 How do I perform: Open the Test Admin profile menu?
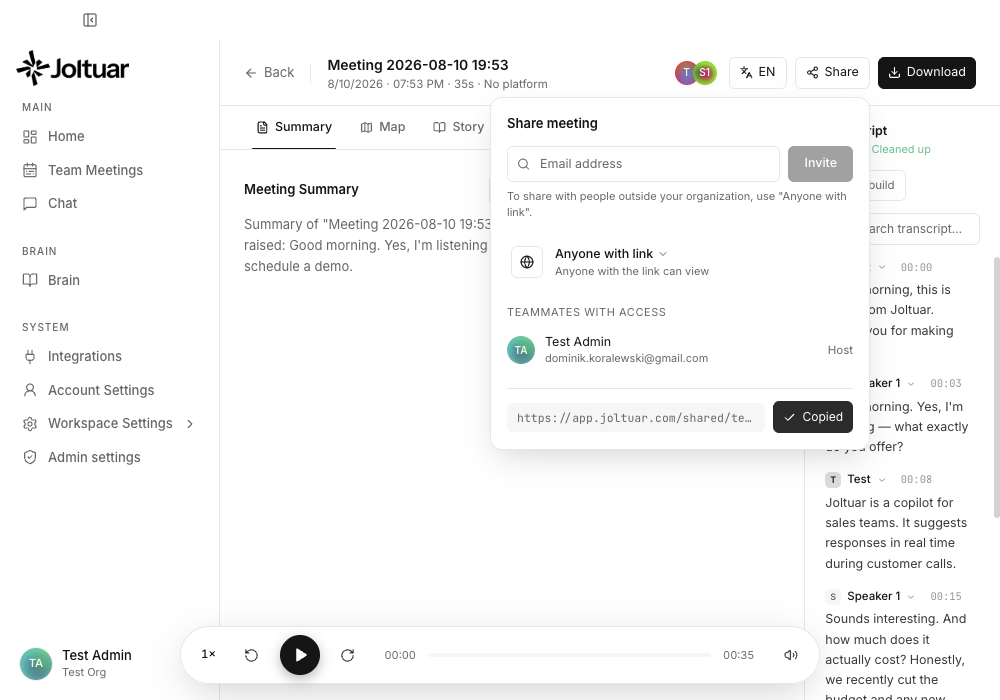point(77,664)
